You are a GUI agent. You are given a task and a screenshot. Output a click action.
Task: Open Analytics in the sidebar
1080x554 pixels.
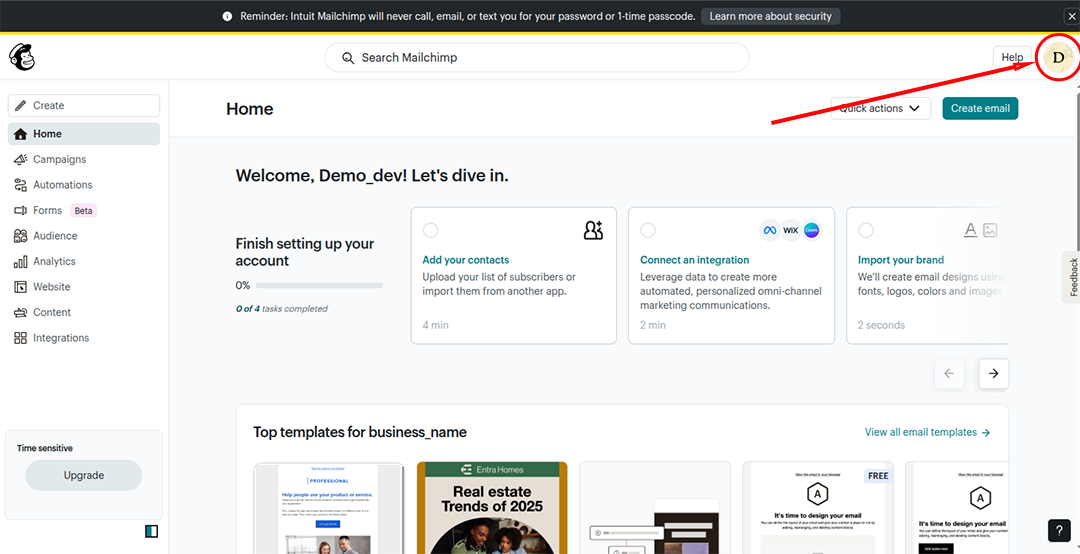coord(84,261)
